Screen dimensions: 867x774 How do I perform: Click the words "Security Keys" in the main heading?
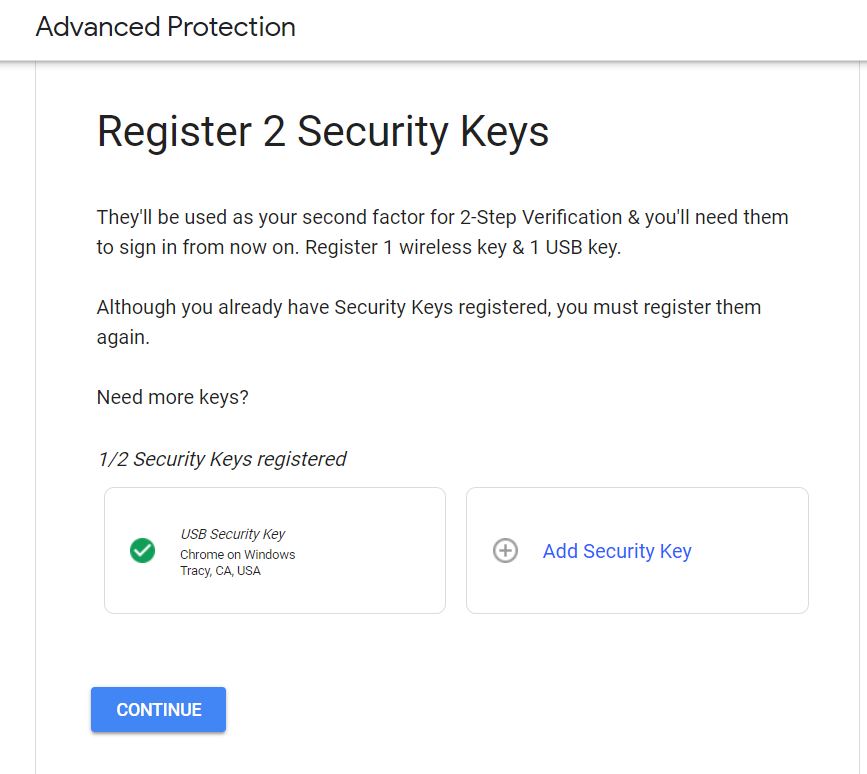click(x=422, y=132)
